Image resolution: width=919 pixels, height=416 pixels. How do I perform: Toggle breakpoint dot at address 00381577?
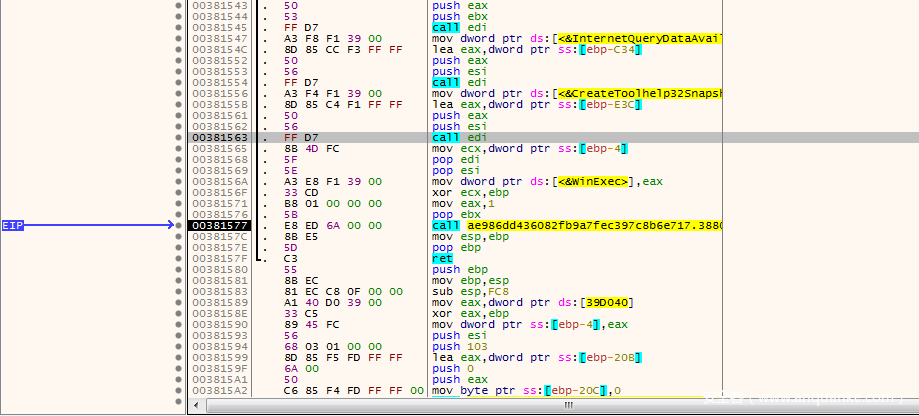point(179,226)
